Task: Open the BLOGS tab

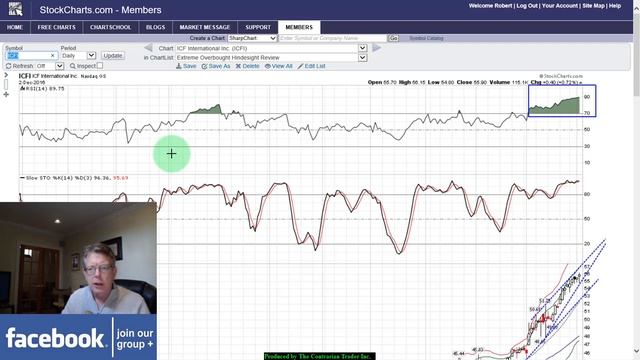Action: pos(156,27)
